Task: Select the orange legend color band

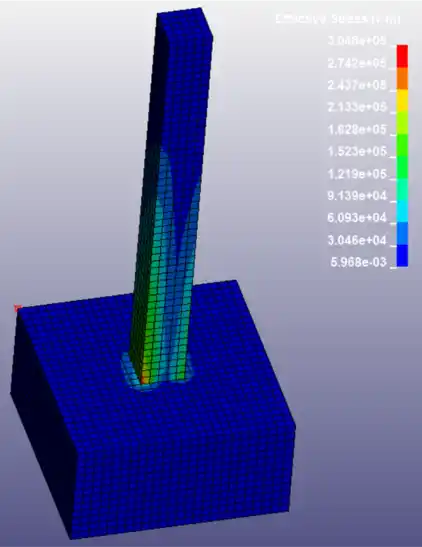Action: pos(402,78)
